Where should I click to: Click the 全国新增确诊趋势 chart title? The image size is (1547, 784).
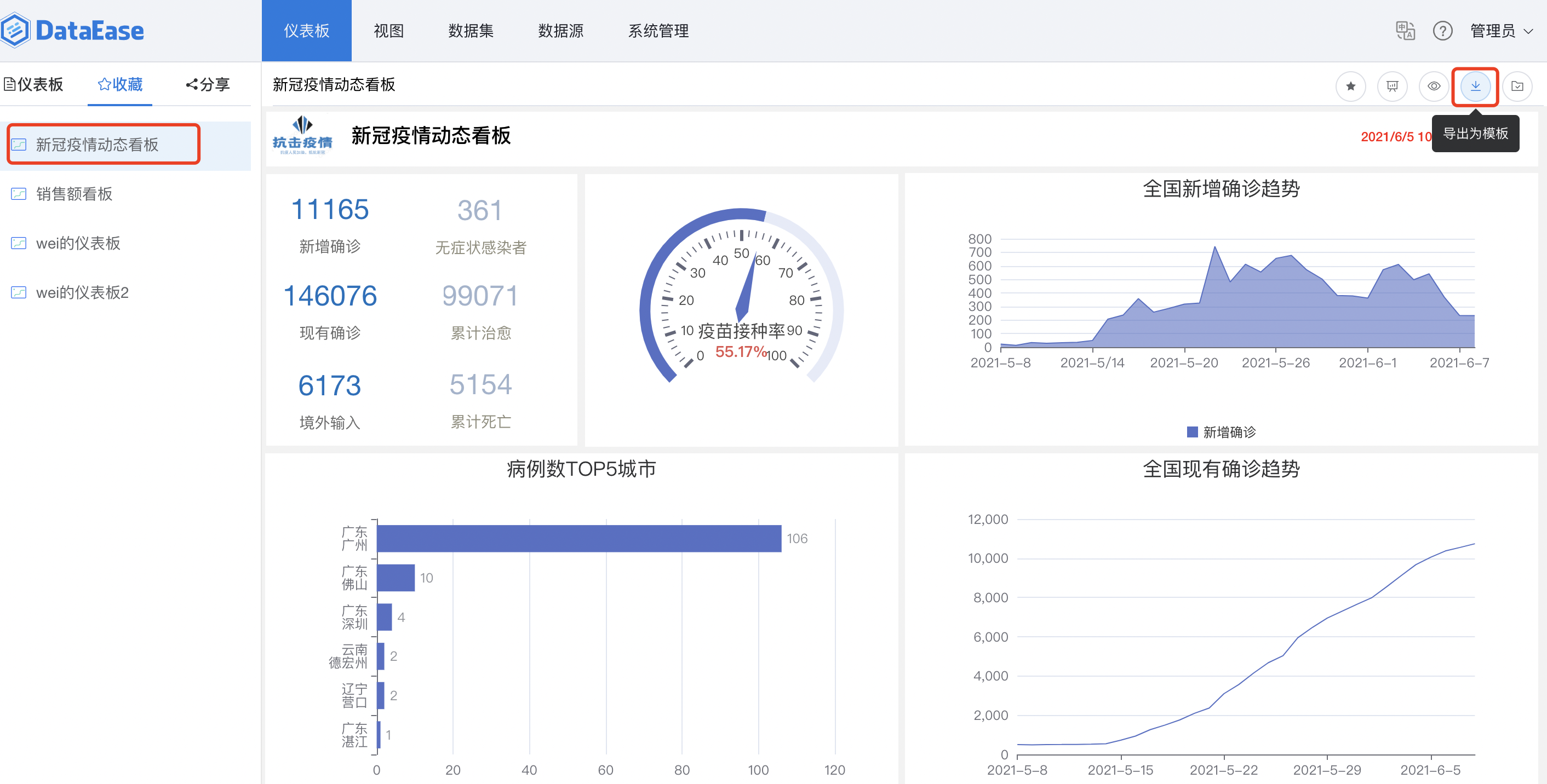1221,189
